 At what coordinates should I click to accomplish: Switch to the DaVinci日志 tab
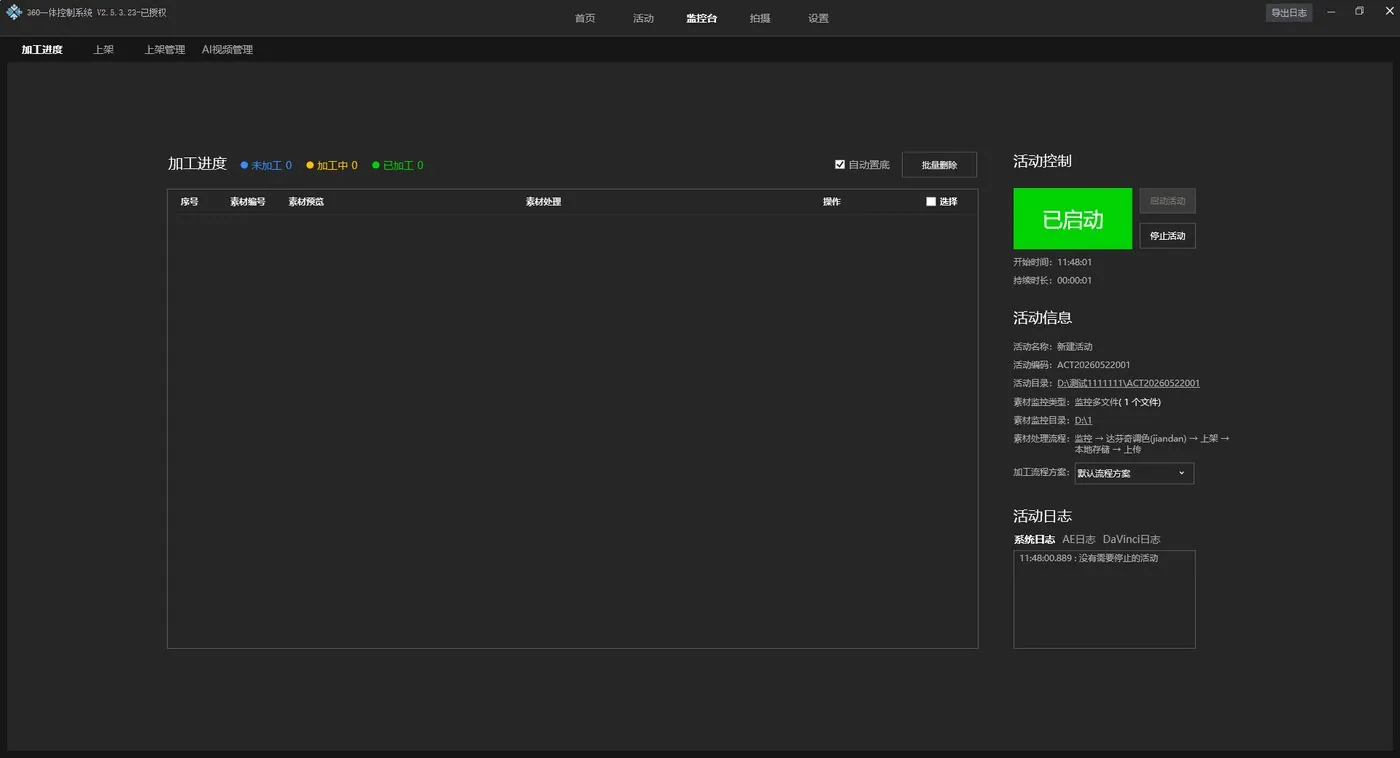coord(1131,539)
